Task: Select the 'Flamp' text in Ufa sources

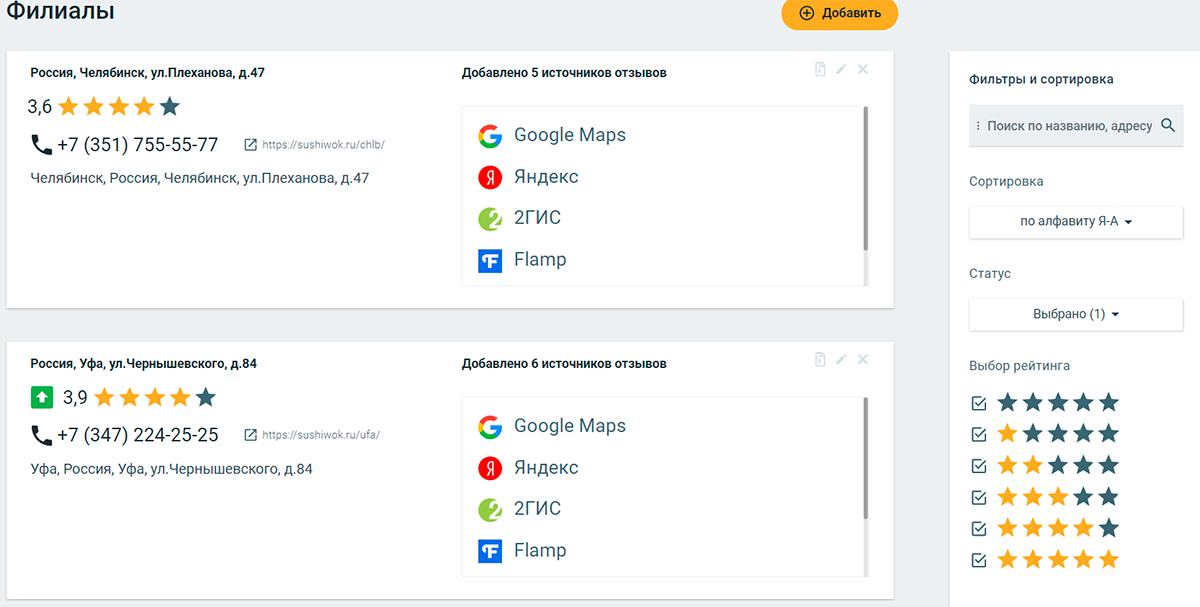Action: click(540, 551)
